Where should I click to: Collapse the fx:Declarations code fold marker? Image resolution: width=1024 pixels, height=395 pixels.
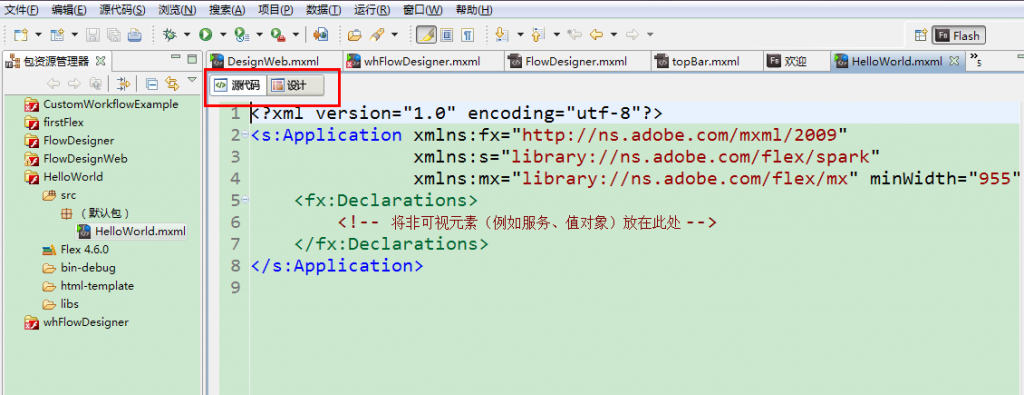246,200
